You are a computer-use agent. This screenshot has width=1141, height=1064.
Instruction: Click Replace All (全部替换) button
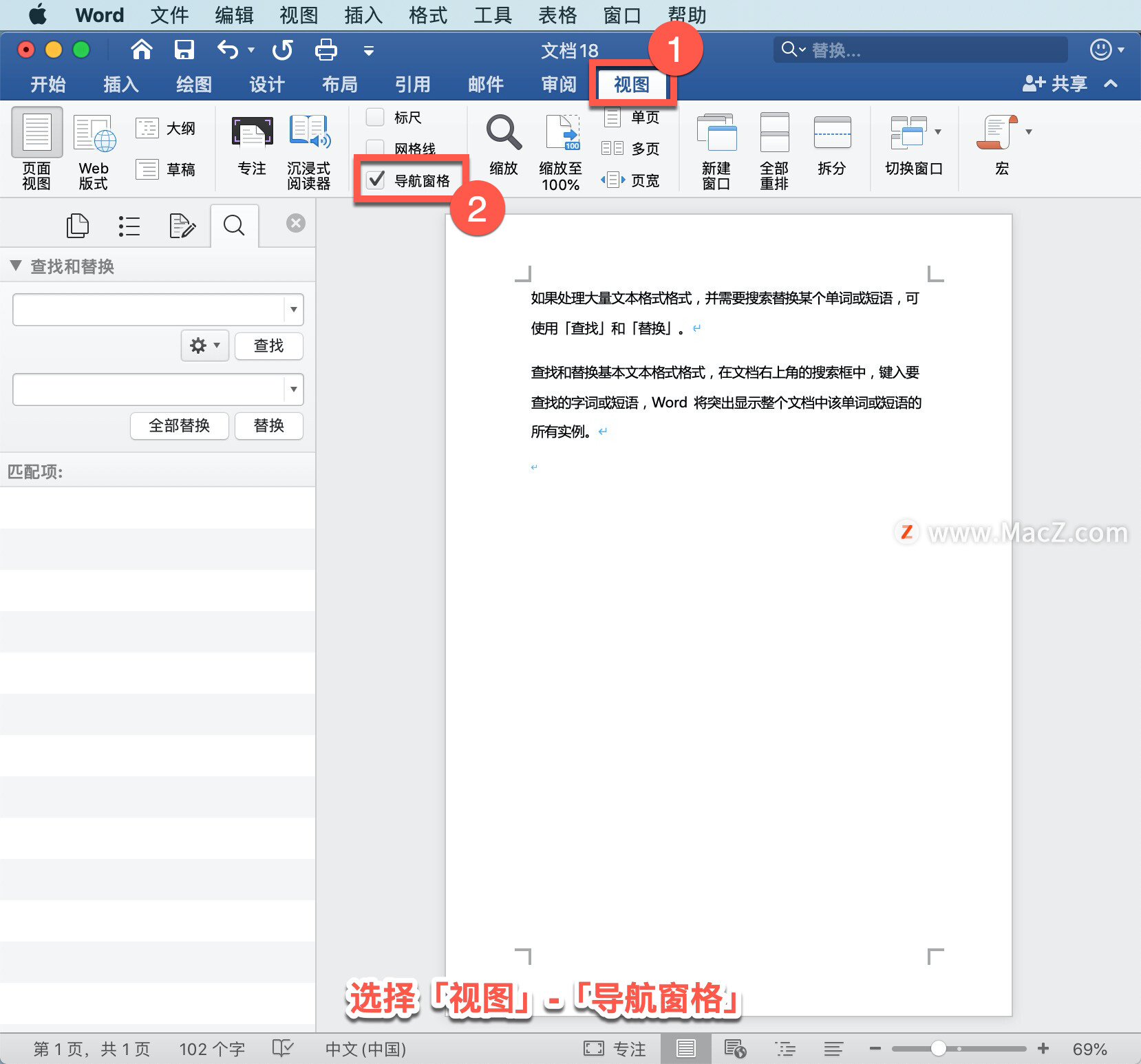pyautogui.click(x=179, y=425)
